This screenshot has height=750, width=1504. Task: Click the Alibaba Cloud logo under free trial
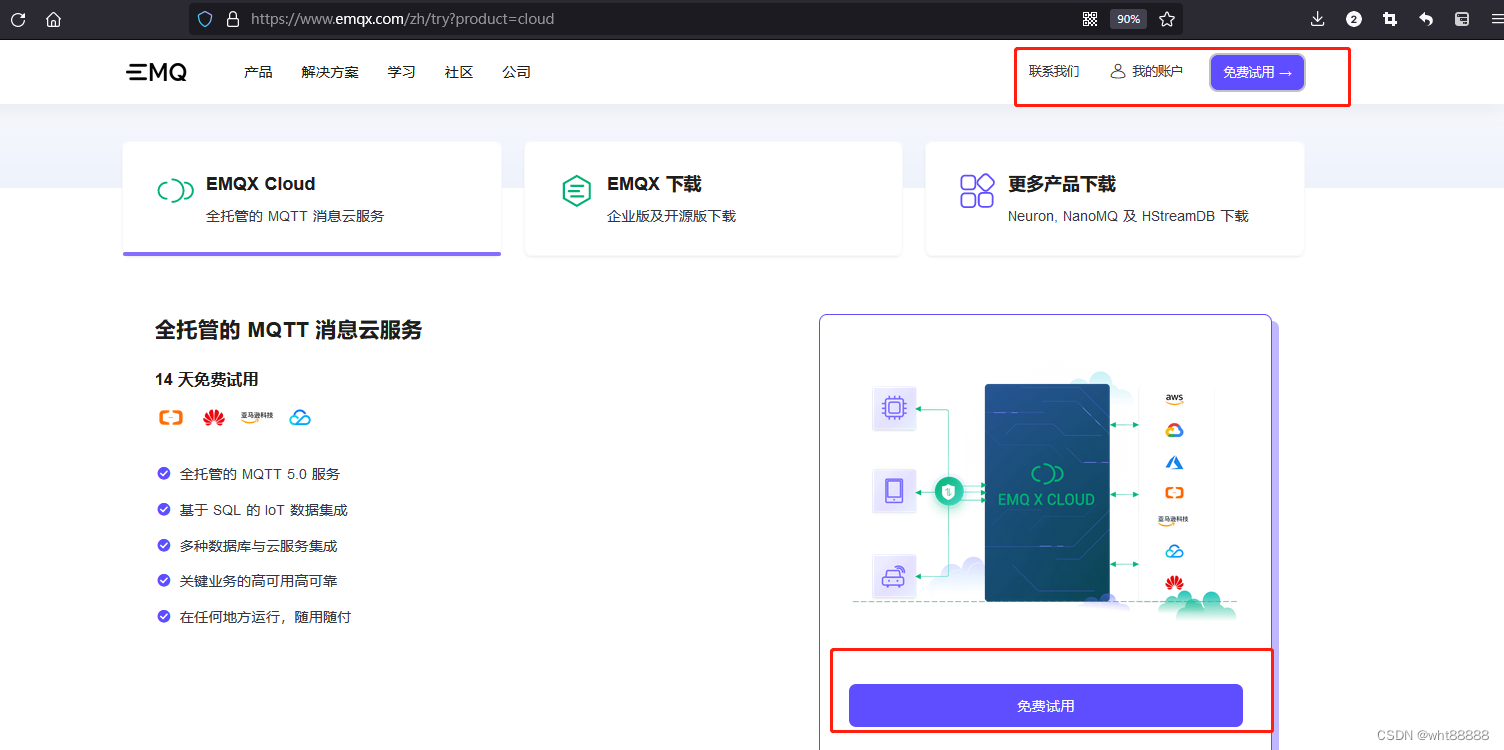click(171, 417)
